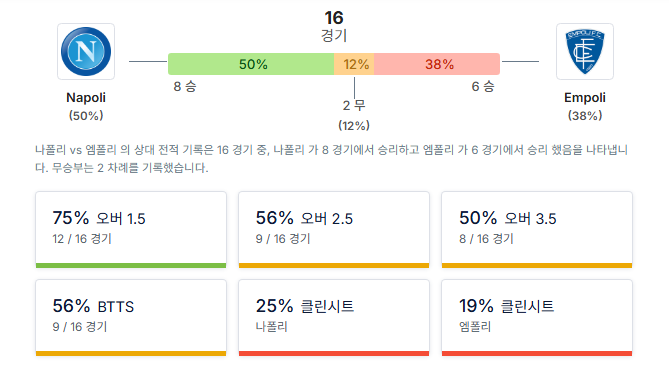Click the 2 무 draw label
Viewport: 669px width, 369px height.
tap(354, 105)
